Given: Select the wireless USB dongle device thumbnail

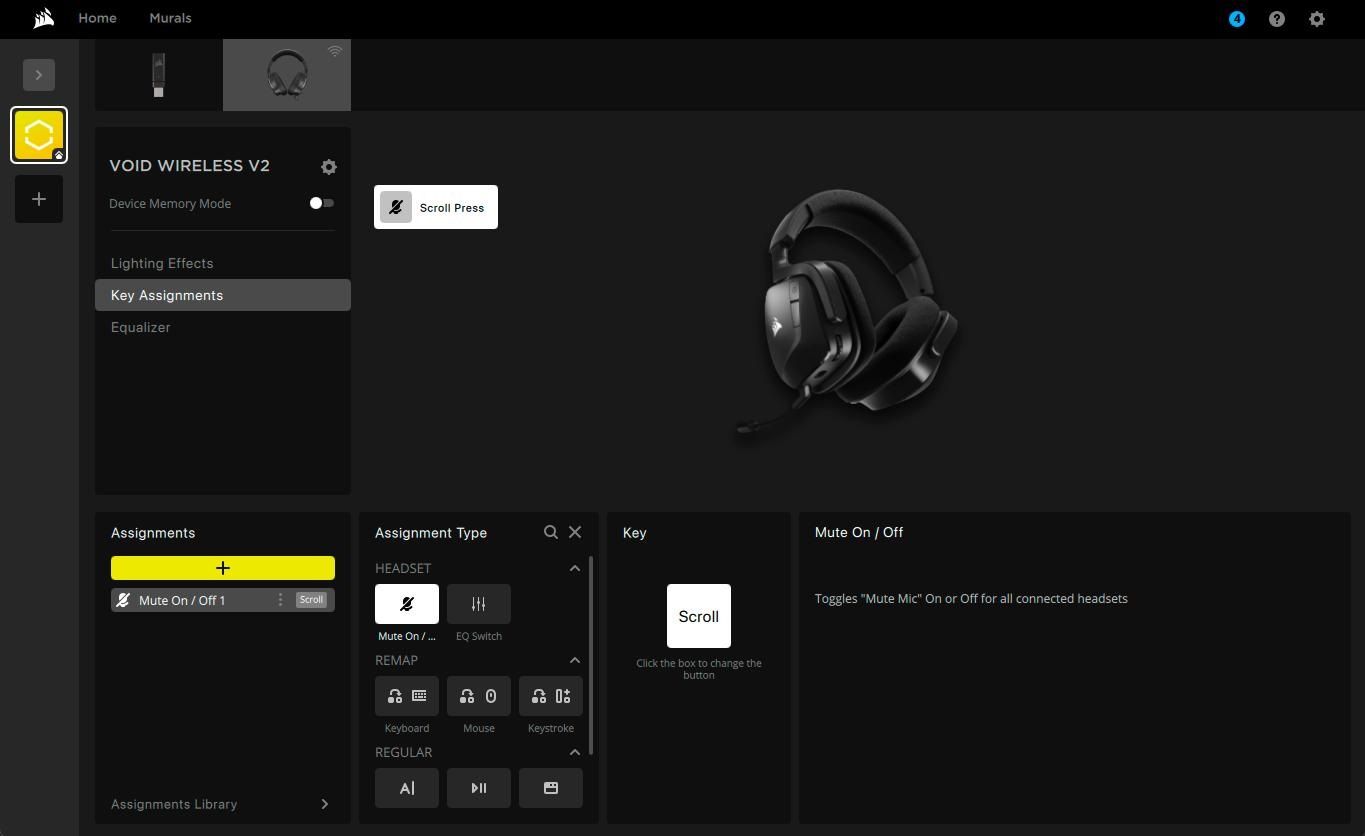Looking at the screenshot, I should pyautogui.click(x=159, y=75).
